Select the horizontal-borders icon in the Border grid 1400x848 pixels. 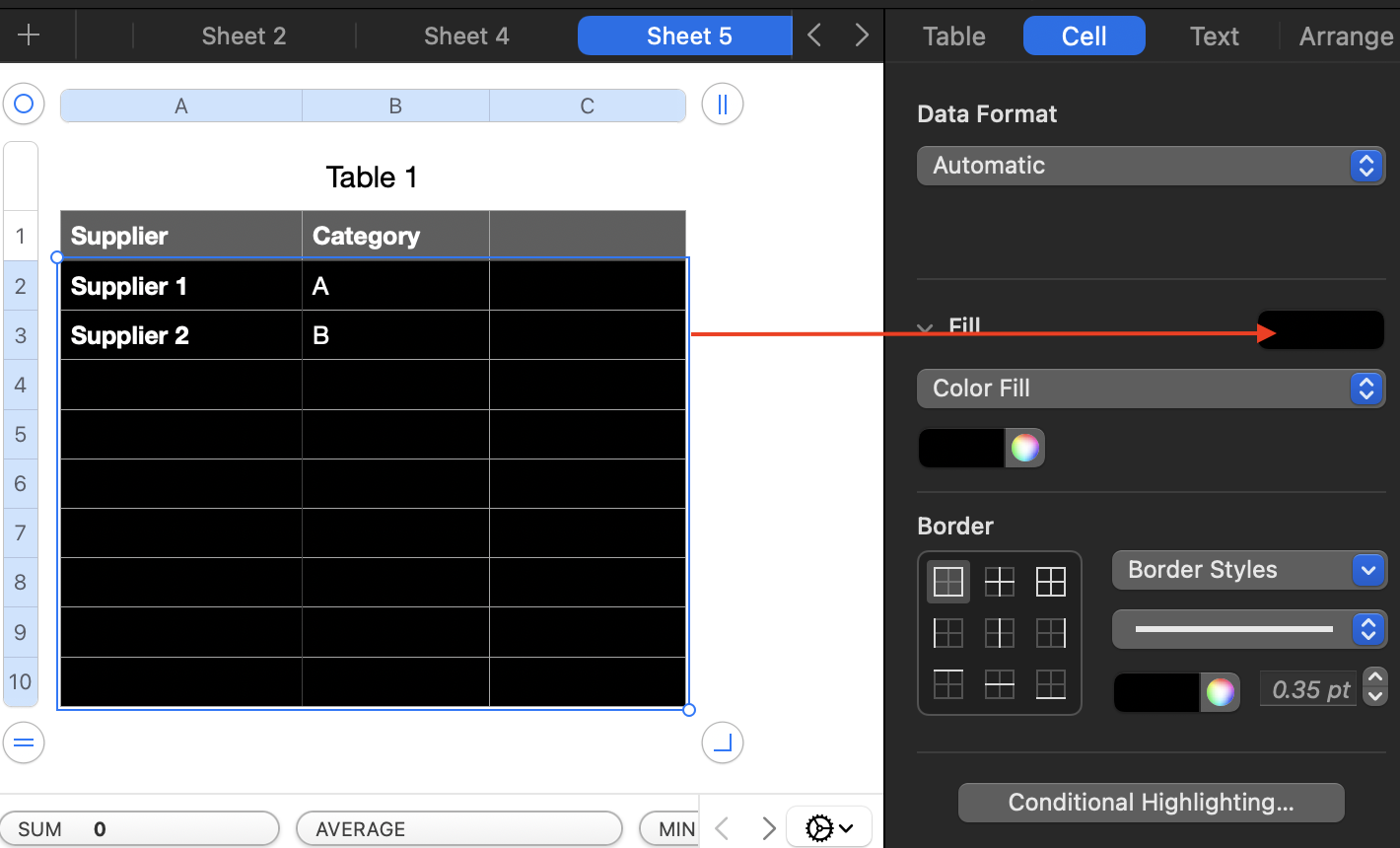point(999,683)
